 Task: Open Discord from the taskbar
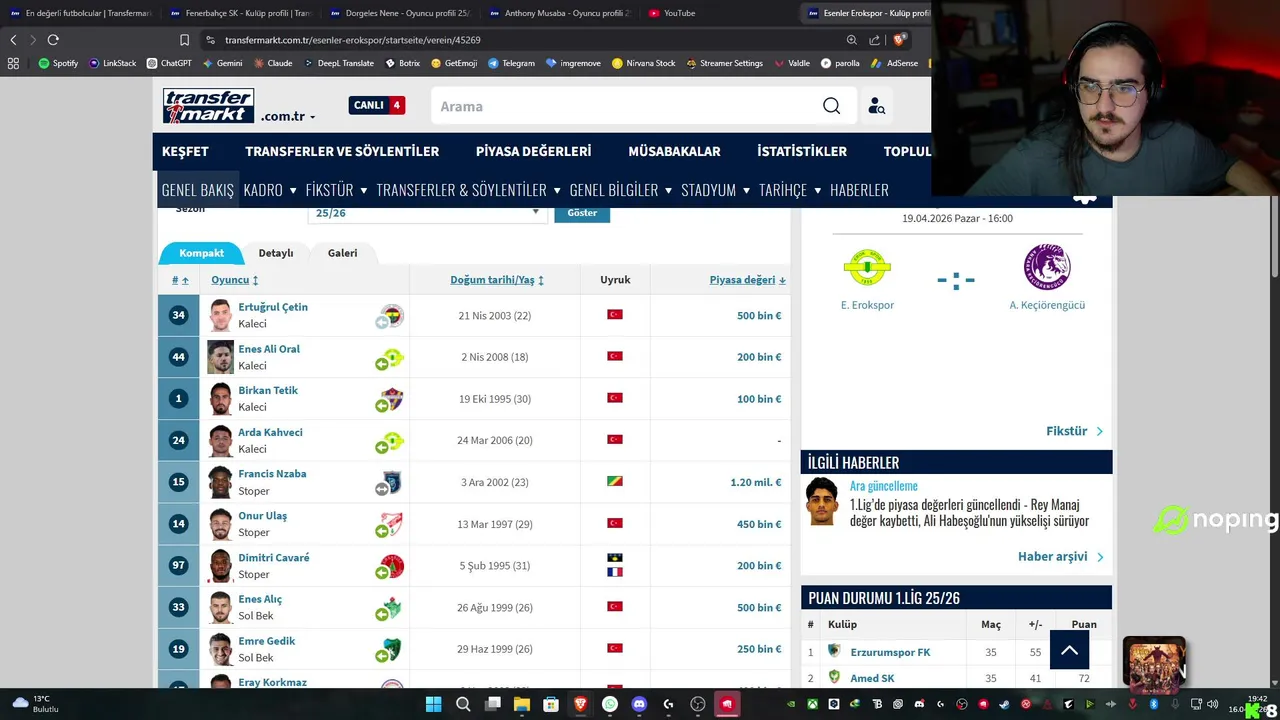point(639,704)
